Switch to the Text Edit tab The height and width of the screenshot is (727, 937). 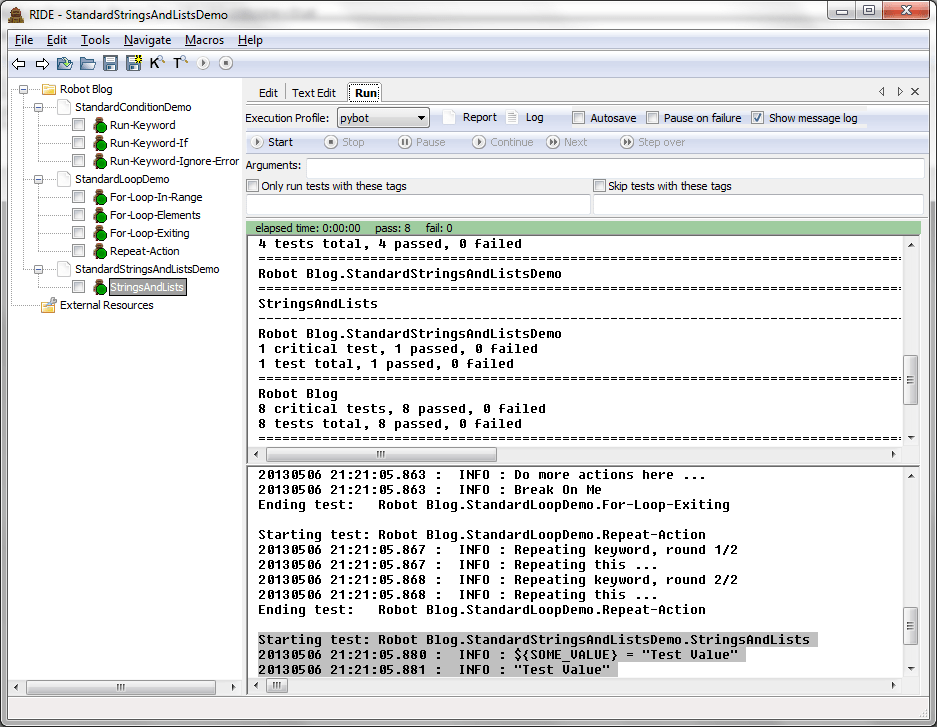click(313, 93)
